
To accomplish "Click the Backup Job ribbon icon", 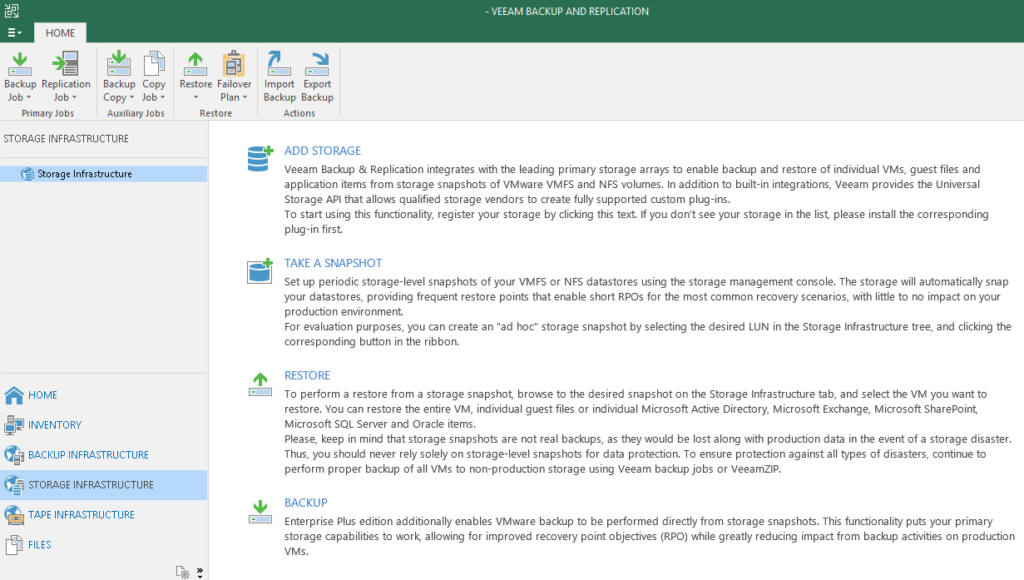I will tap(20, 66).
